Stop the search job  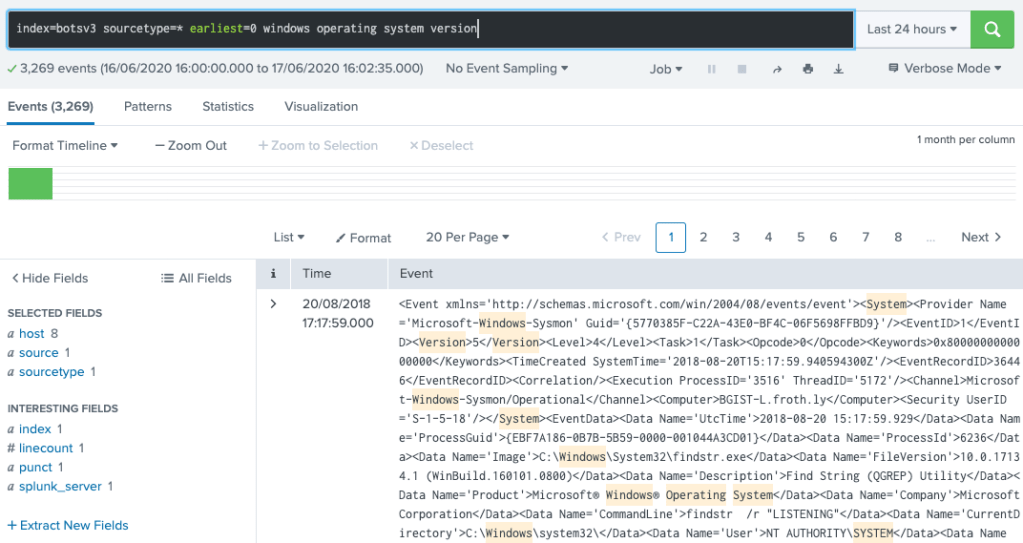742,69
